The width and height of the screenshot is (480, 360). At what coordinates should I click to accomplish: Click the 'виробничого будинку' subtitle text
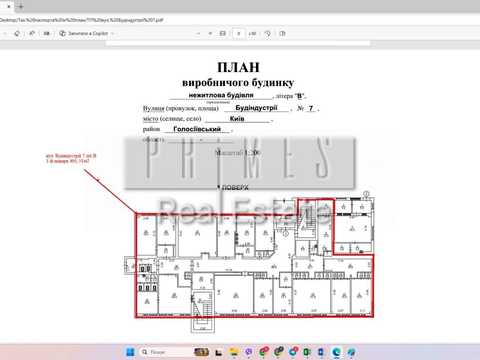pos(238,83)
